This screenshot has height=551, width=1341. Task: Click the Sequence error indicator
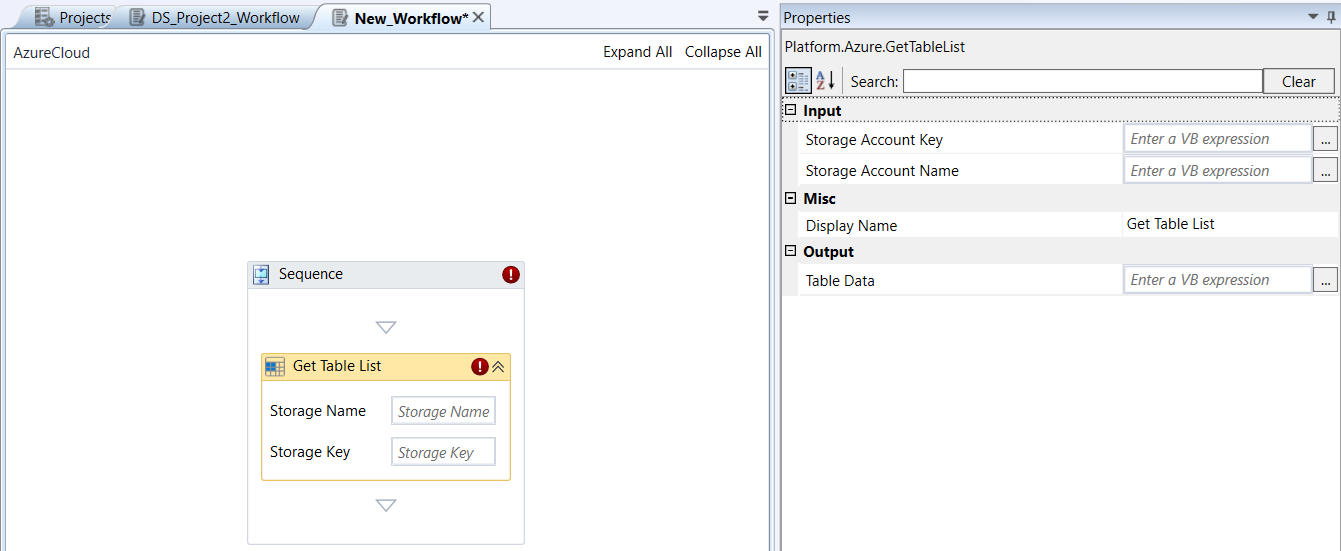click(x=511, y=274)
